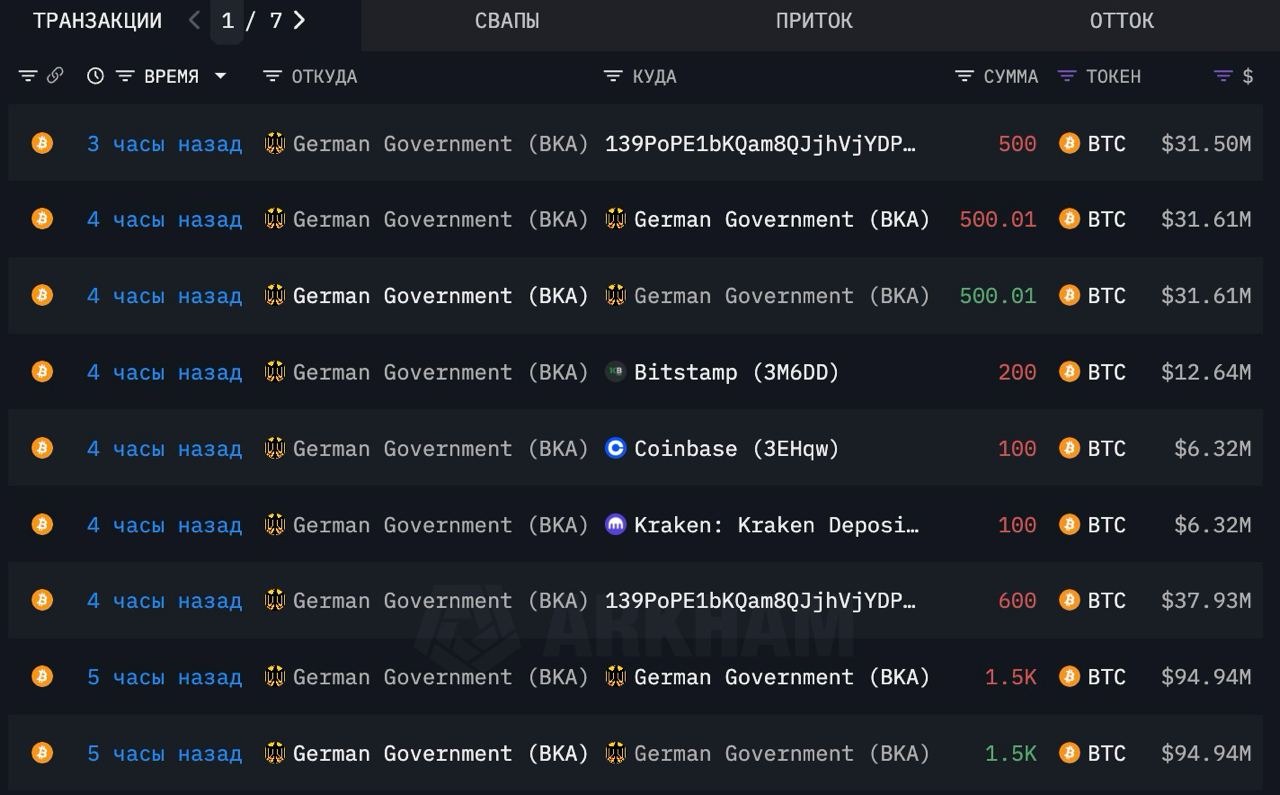Screen dimensions: 1280x795
Task: Click the 100 amount in the Coinbase row
Action: tap(1017, 449)
